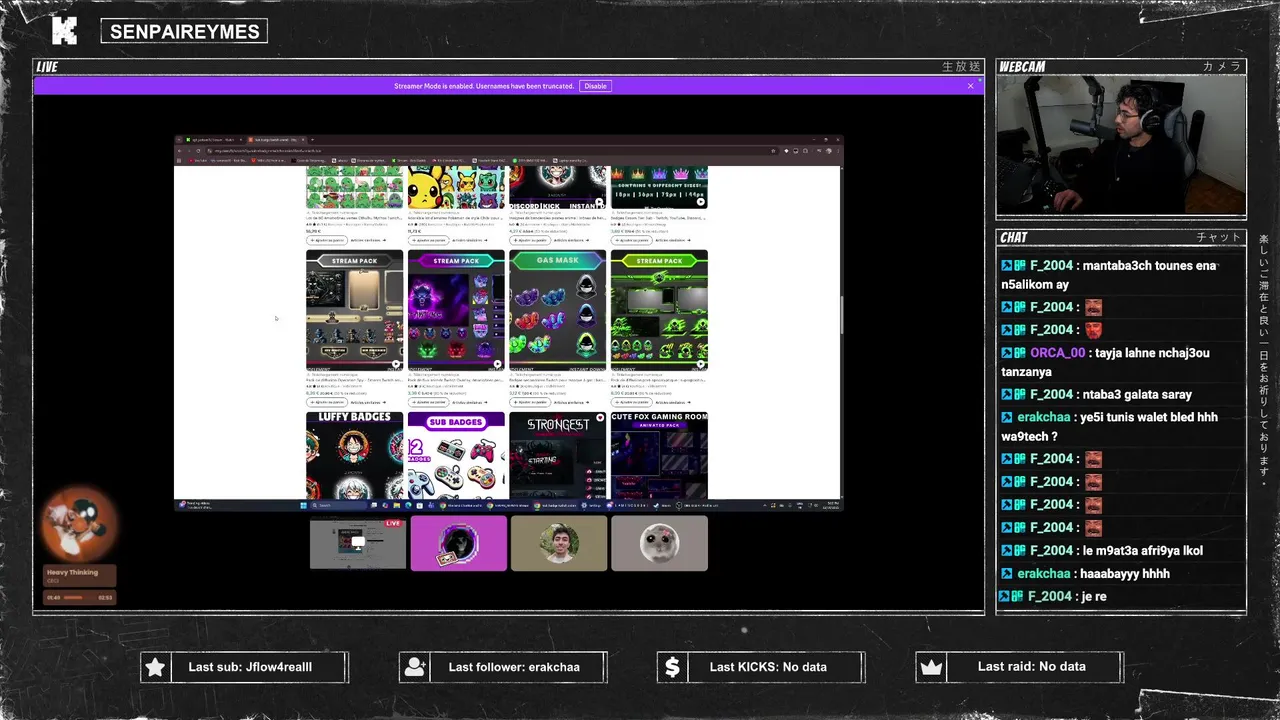Open the CUTE FOX GAMING ROOM listing
Image resolution: width=1280 pixels, height=720 pixels.
(659, 455)
